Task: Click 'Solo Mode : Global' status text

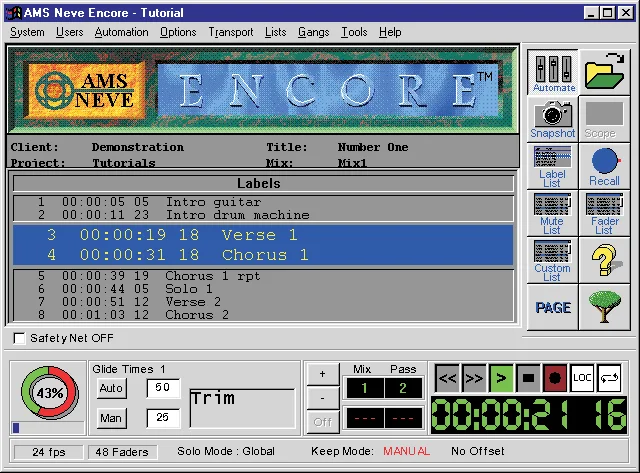Action: click(226, 451)
